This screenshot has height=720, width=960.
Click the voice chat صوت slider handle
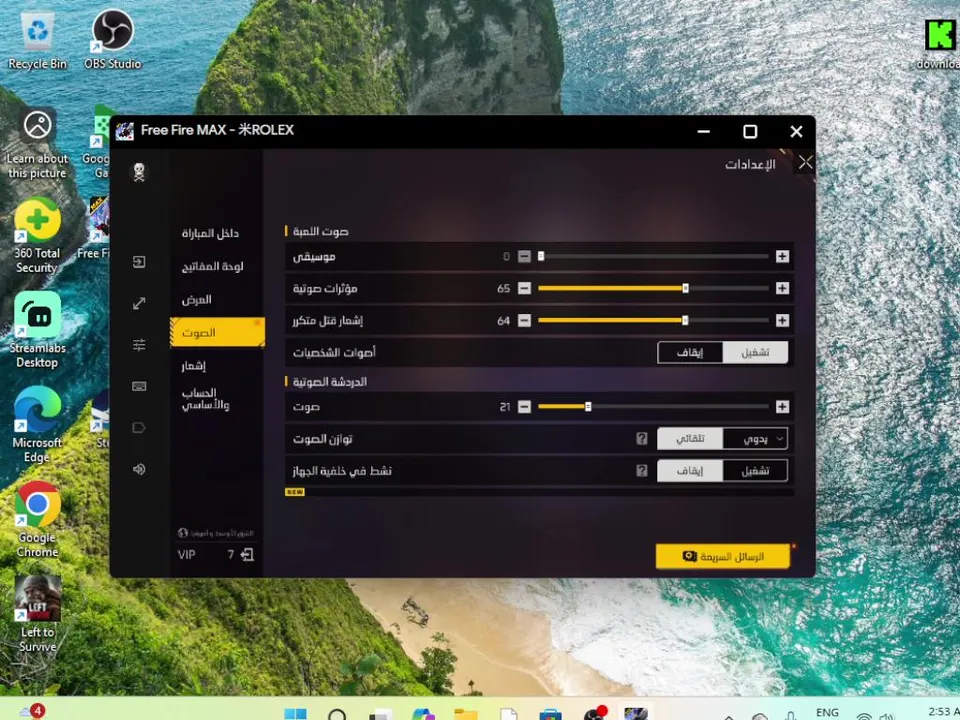pos(588,407)
